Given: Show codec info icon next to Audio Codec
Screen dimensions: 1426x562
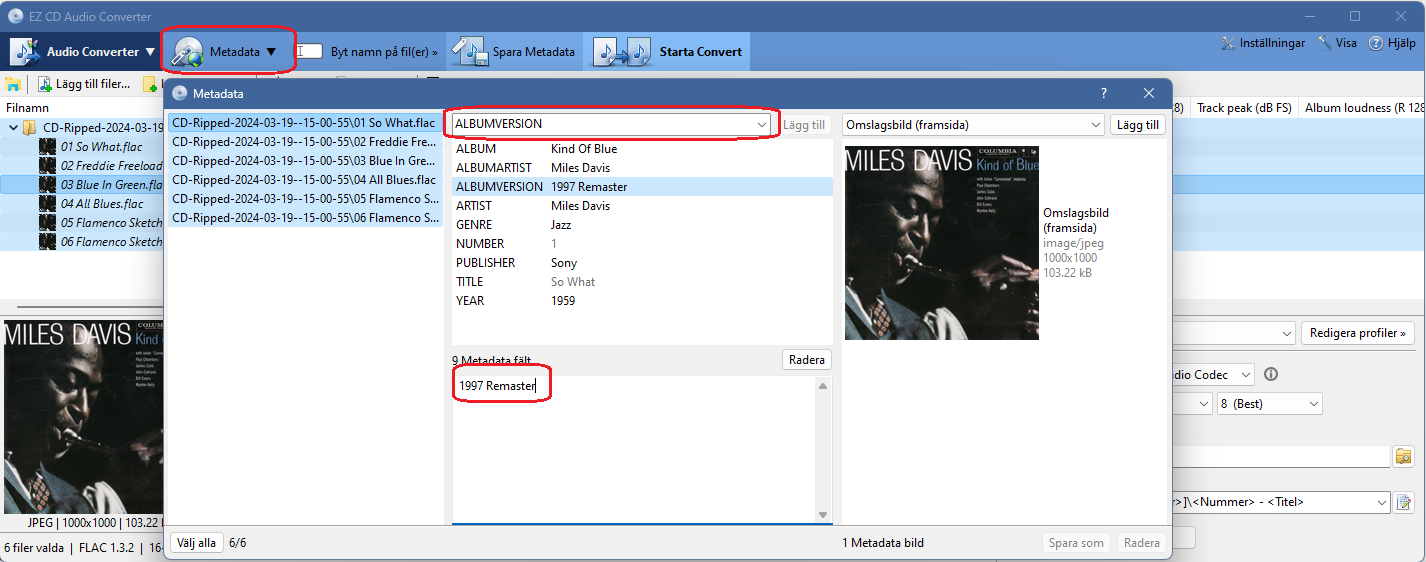Looking at the screenshot, I should pos(1271,375).
